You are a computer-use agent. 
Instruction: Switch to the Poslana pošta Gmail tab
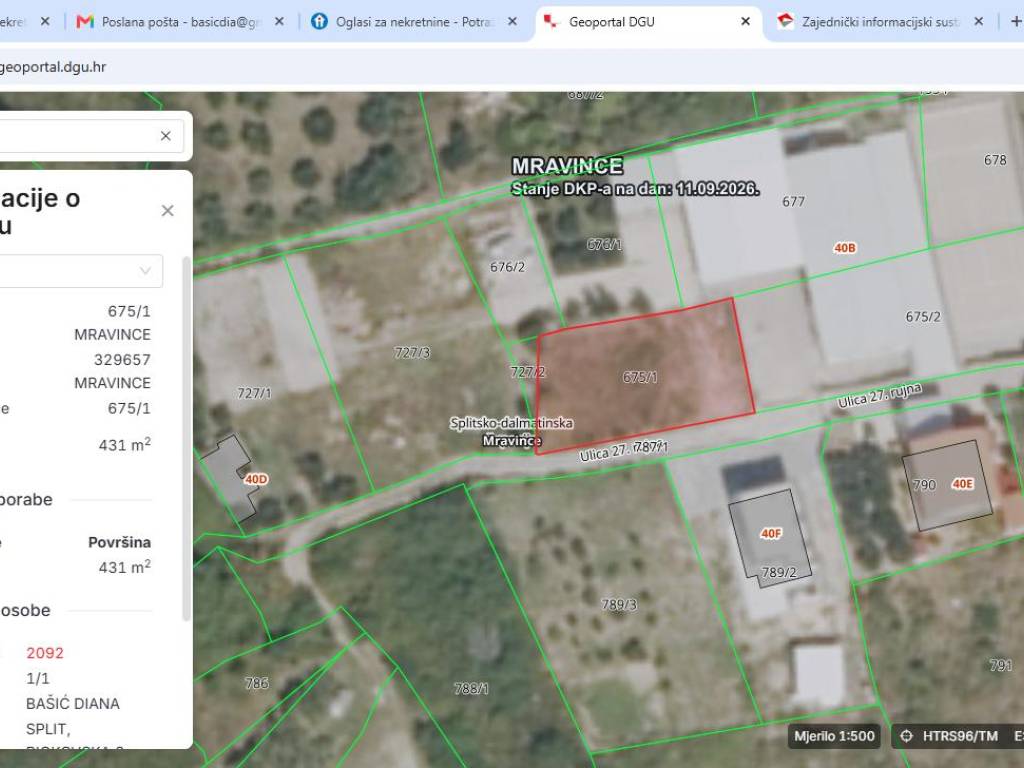click(x=181, y=22)
